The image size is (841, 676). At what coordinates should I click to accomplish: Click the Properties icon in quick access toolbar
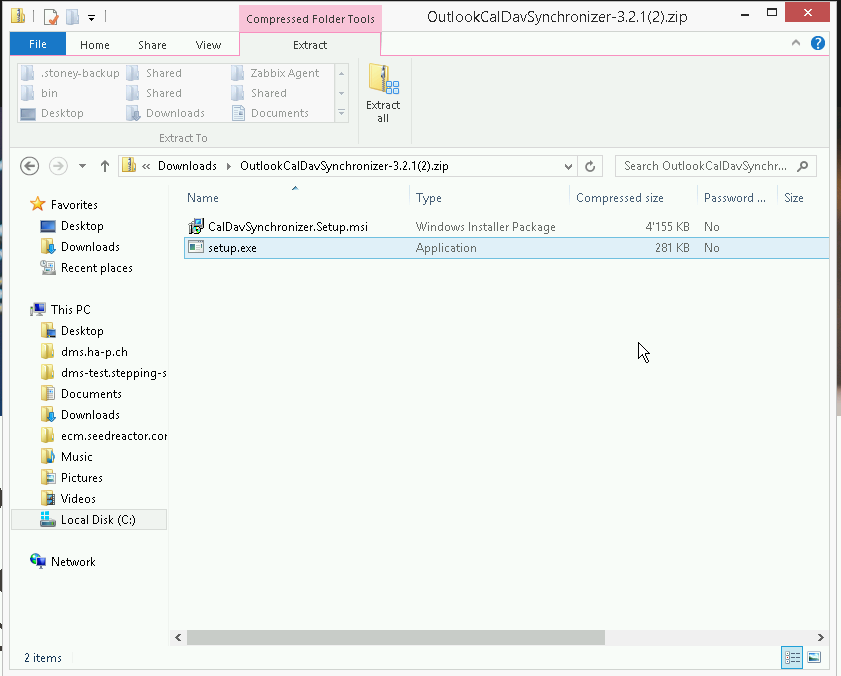pyautogui.click(x=50, y=17)
